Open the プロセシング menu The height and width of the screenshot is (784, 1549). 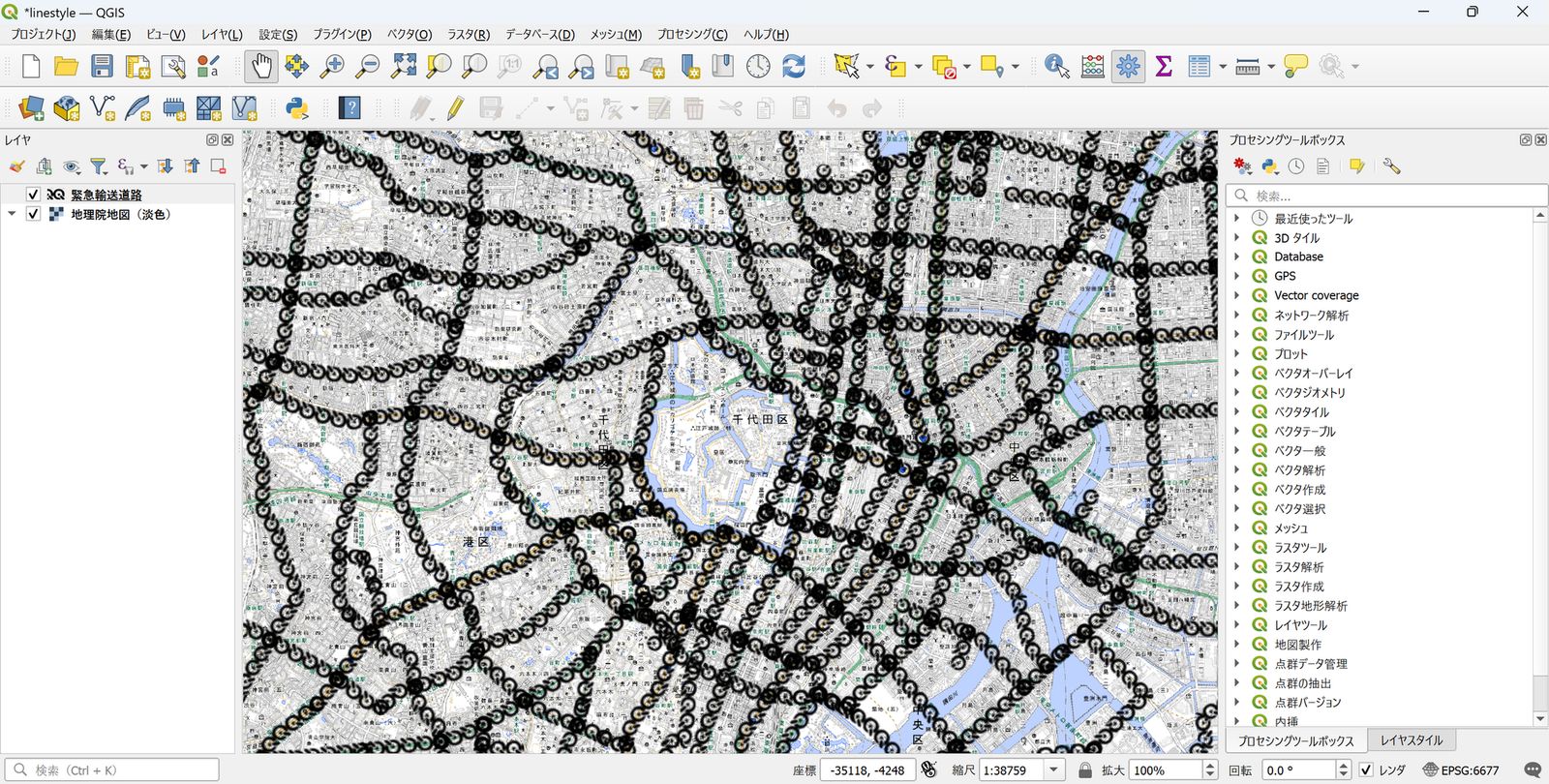(x=692, y=34)
